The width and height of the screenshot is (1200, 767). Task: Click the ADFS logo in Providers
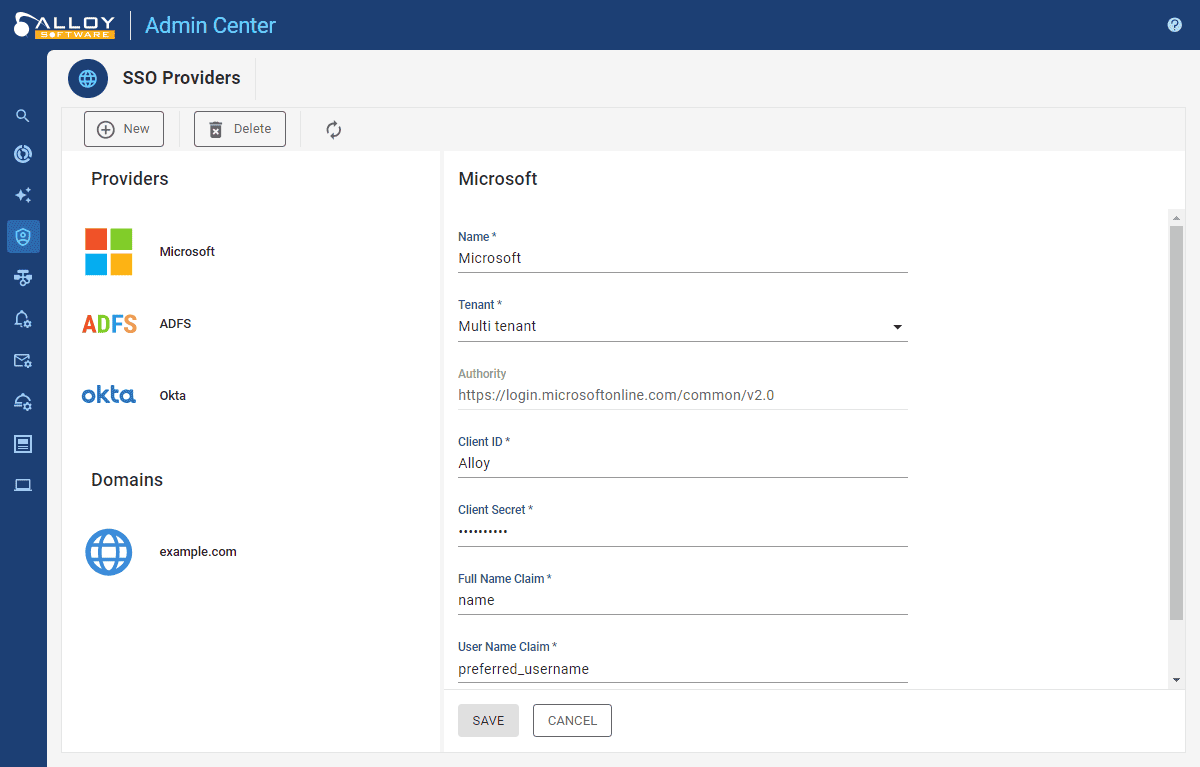coord(109,324)
